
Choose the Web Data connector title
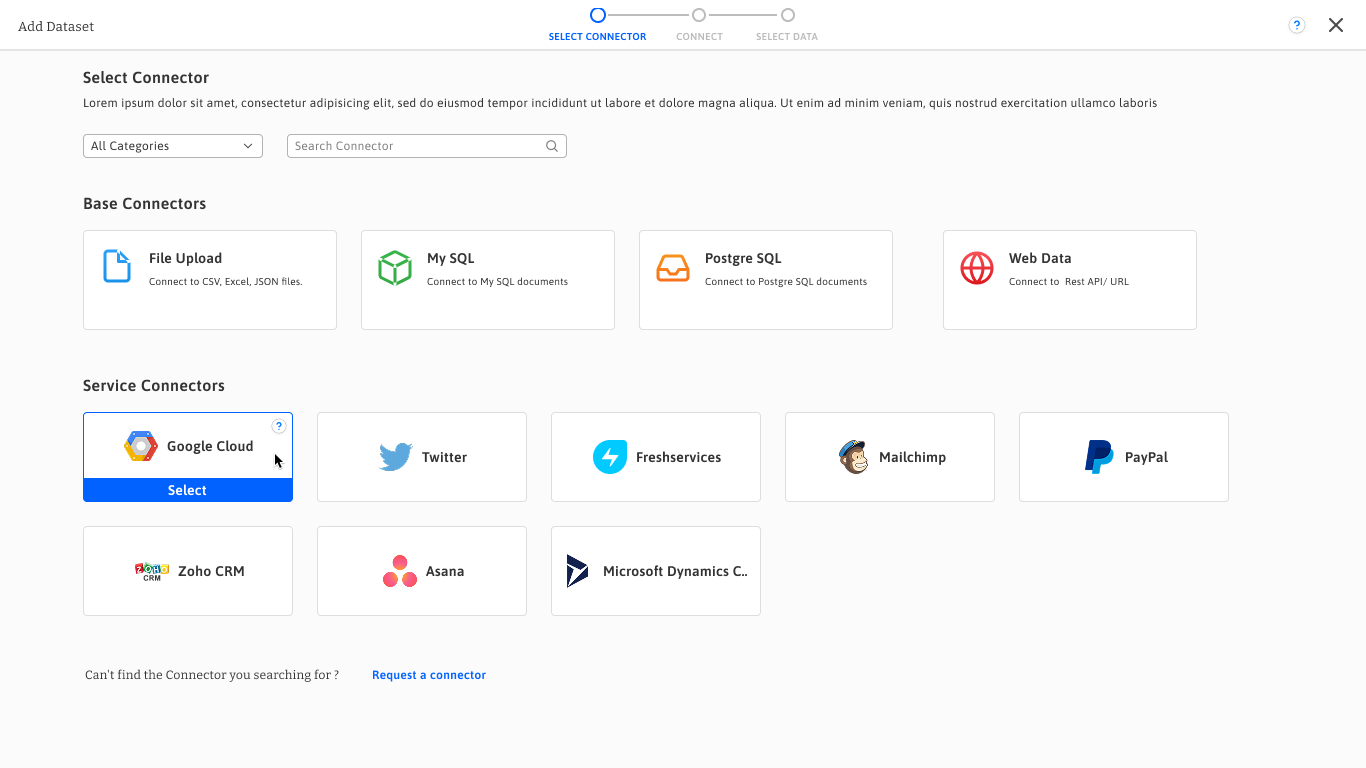(1040, 258)
